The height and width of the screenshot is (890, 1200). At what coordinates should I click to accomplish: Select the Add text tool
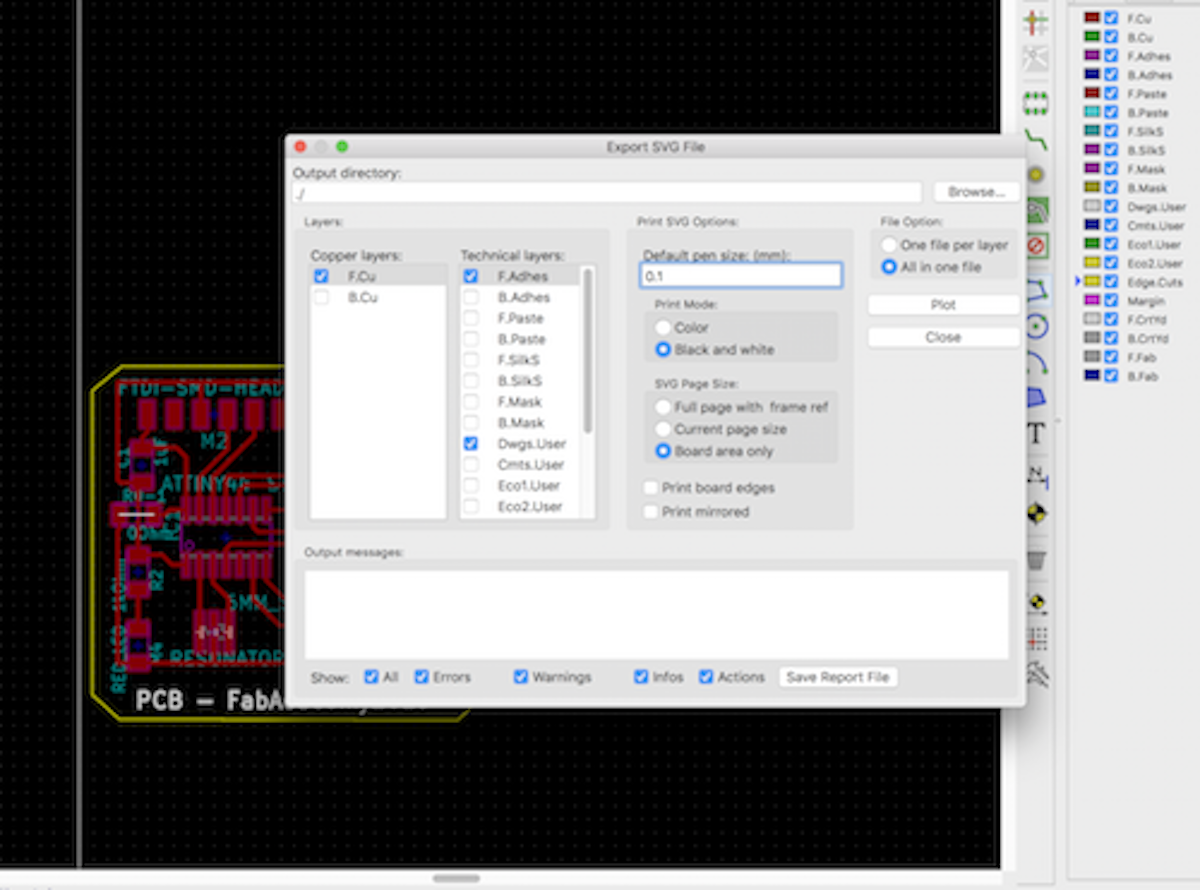pos(1036,434)
